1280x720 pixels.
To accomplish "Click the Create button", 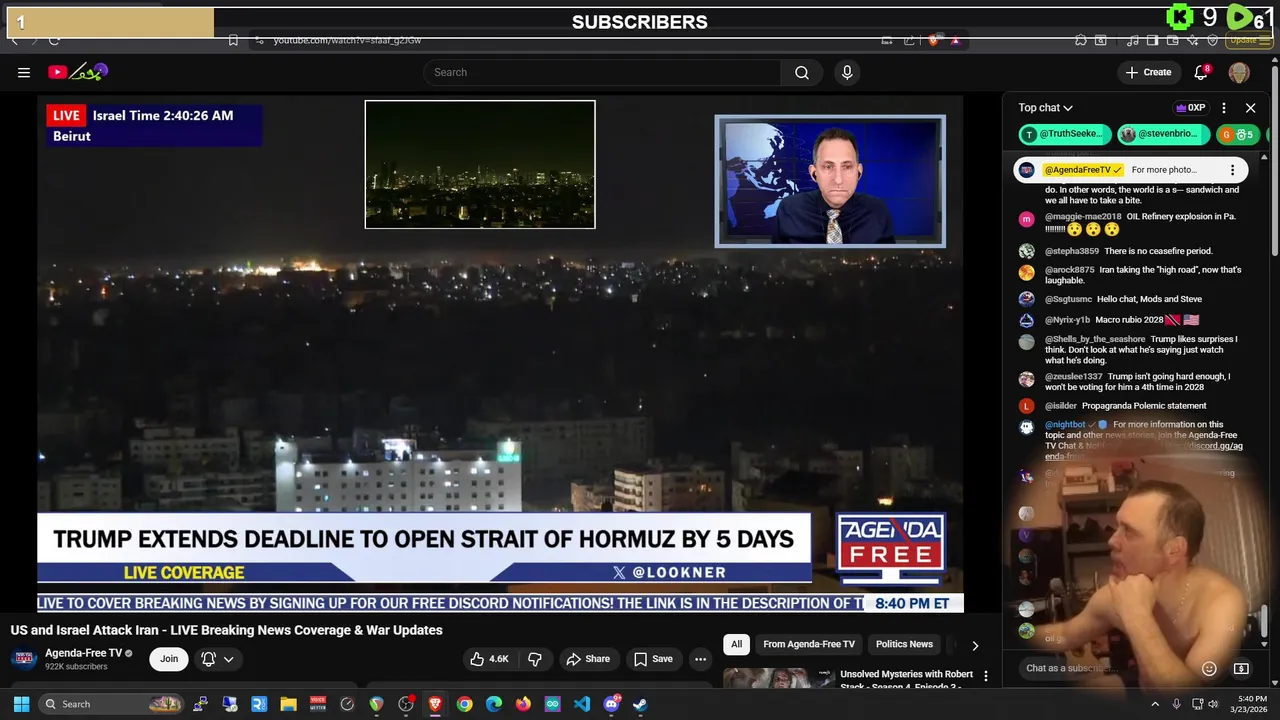I will tap(1148, 72).
